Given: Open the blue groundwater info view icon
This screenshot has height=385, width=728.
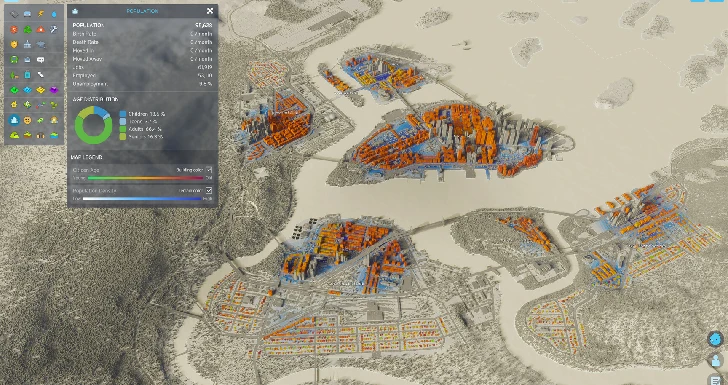Looking at the screenshot, I should point(54,135).
